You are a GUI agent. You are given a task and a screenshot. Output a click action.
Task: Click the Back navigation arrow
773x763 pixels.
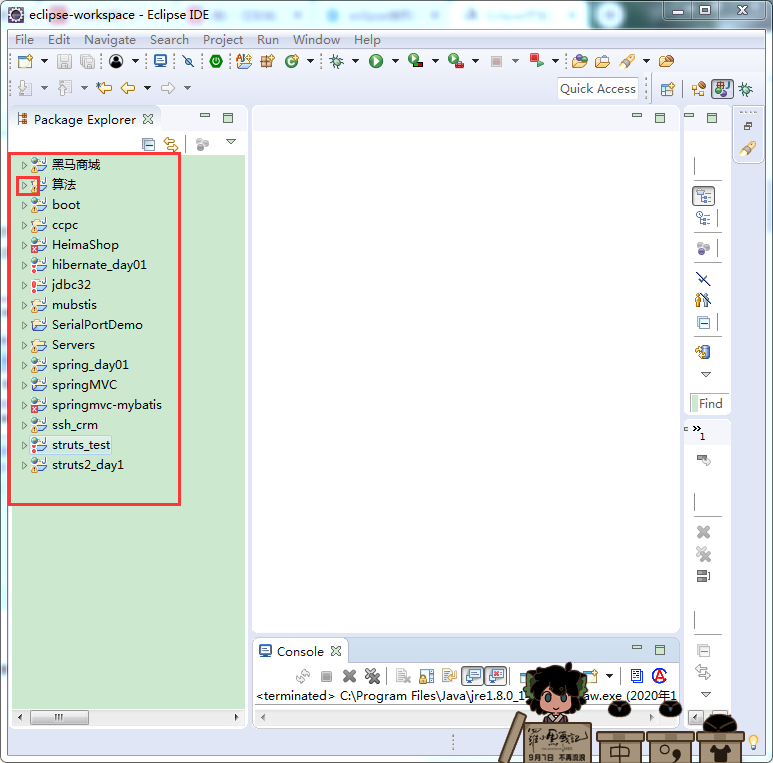tap(128, 88)
